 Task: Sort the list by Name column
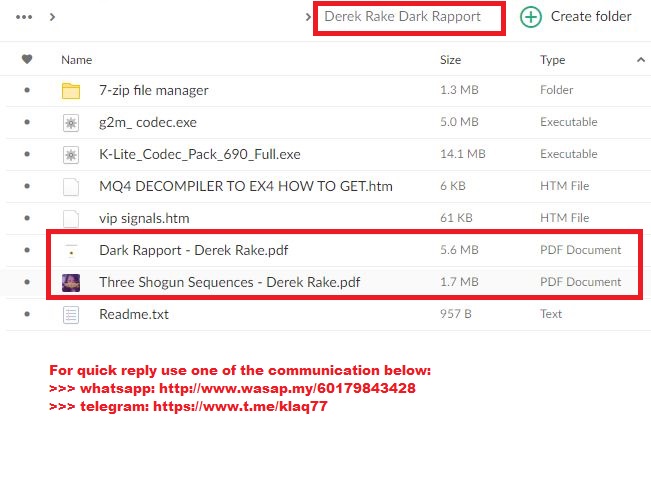(x=77, y=60)
